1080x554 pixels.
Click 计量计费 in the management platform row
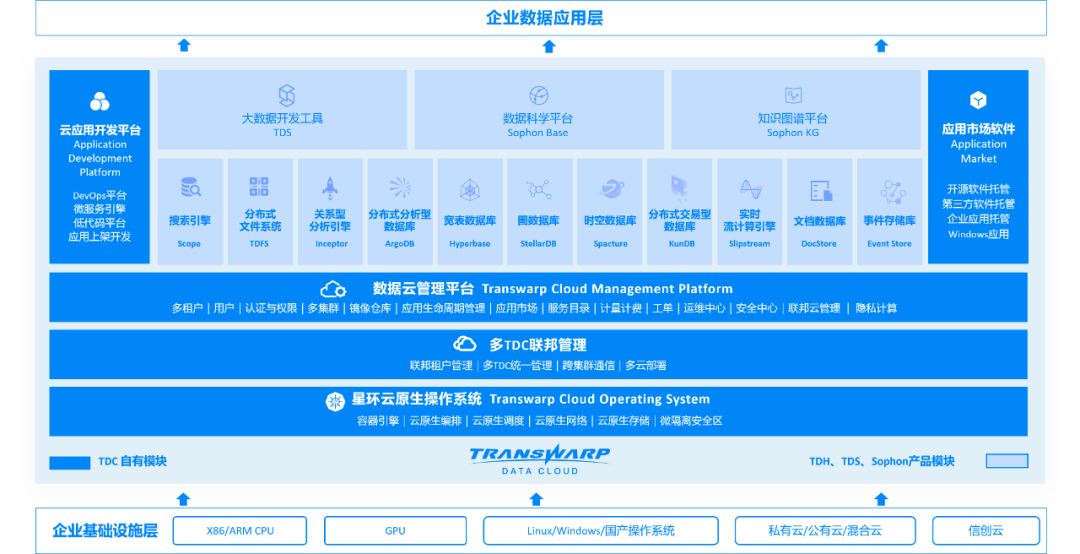(x=621, y=308)
